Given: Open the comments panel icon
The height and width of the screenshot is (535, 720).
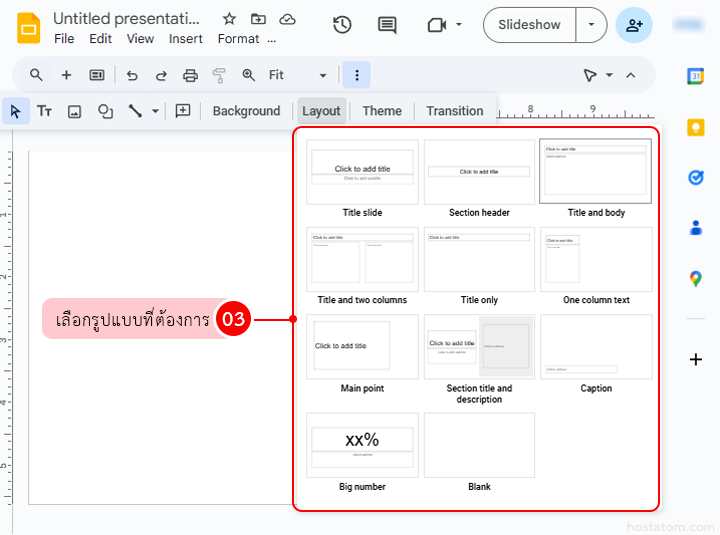Looking at the screenshot, I should tap(387, 25).
